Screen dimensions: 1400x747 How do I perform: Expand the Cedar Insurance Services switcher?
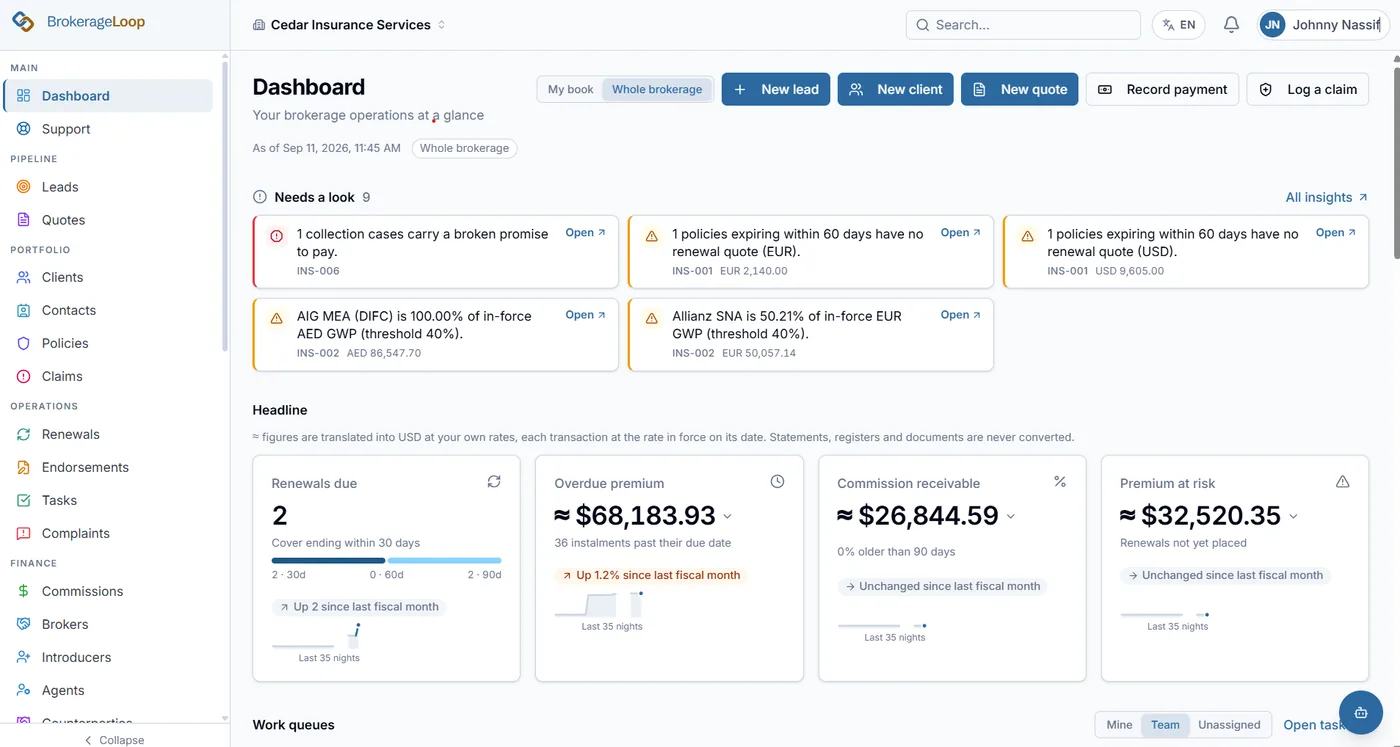click(x=349, y=25)
